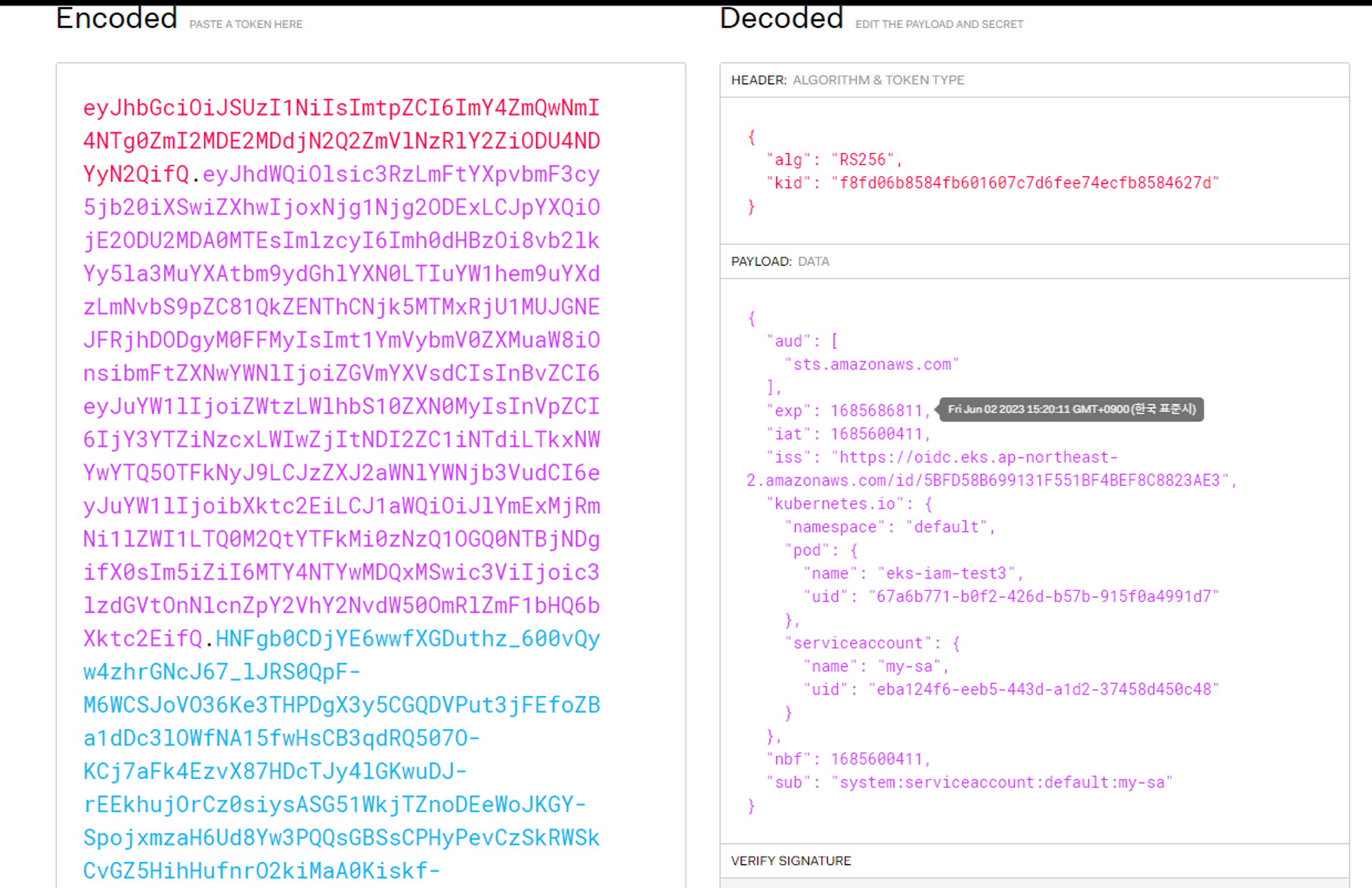
Task: Click the kid value in decoded header
Action: [x=1025, y=183]
